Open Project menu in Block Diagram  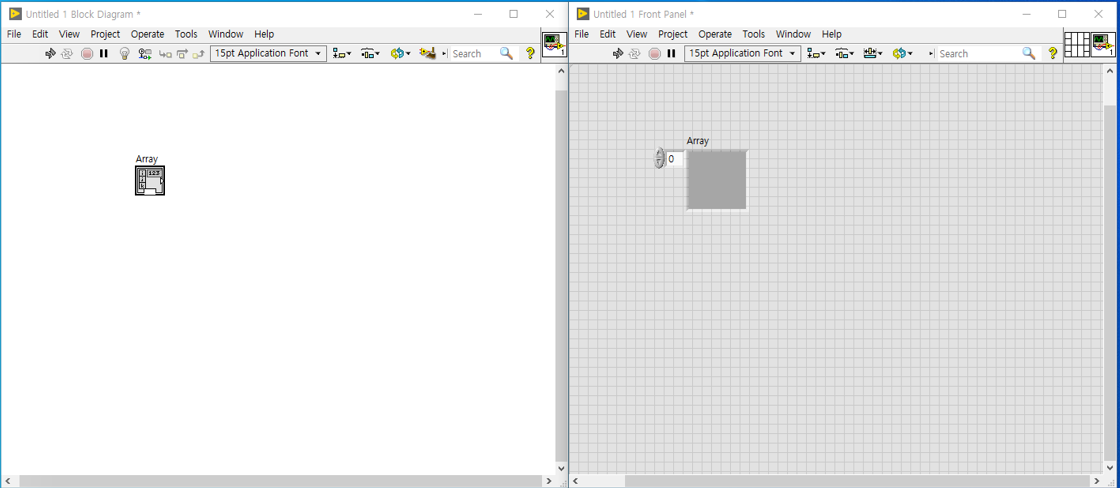tap(105, 34)
